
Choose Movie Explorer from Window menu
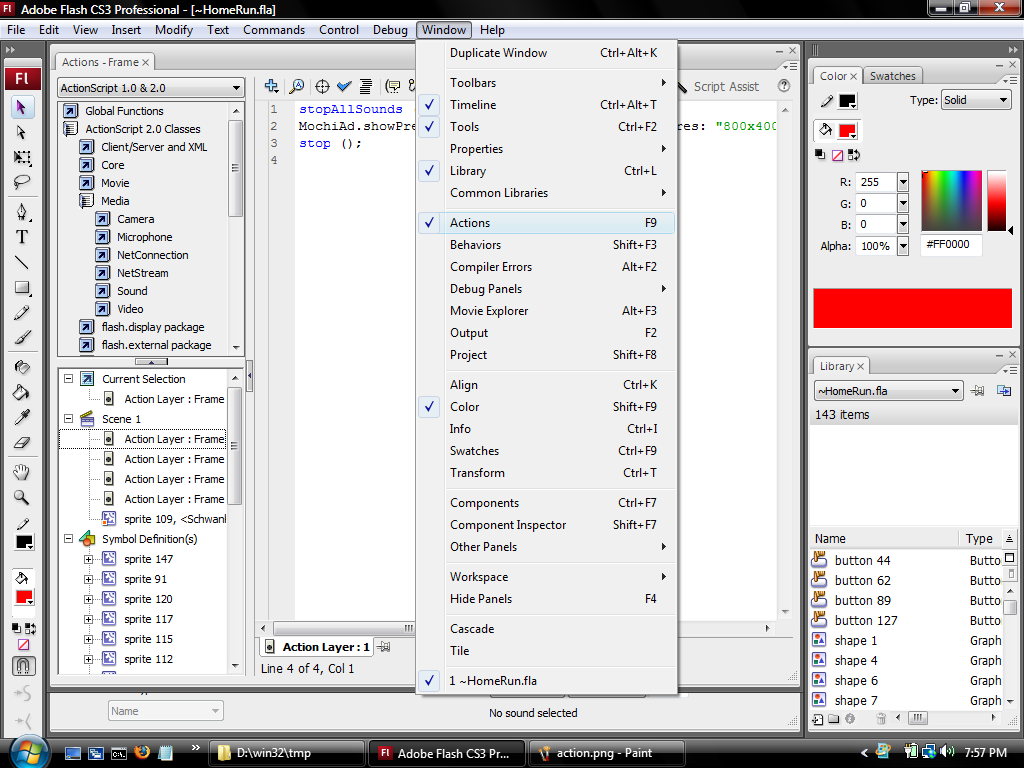[x=546, y=311]
